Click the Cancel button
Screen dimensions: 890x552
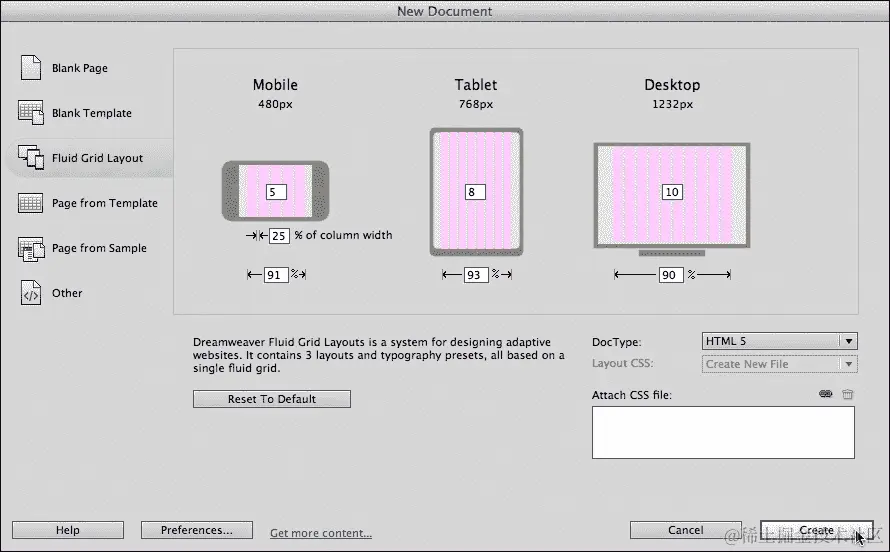click(x=685, y=530)
